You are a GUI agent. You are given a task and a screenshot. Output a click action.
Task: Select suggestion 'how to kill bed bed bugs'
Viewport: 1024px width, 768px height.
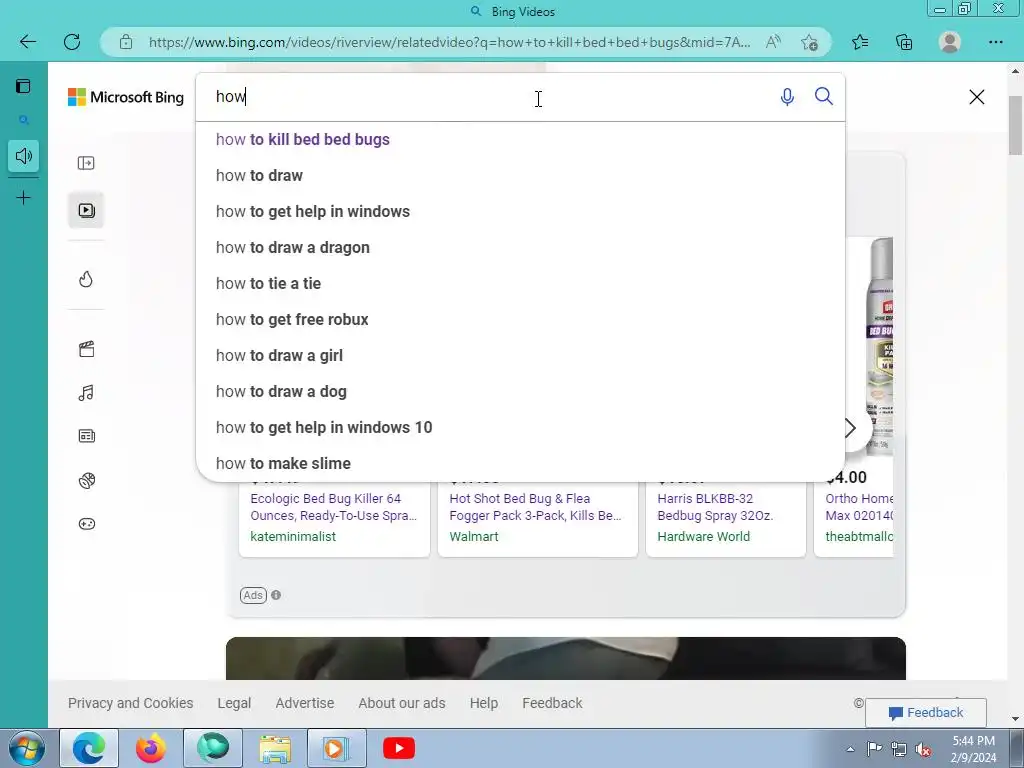[x=520, y=140]
